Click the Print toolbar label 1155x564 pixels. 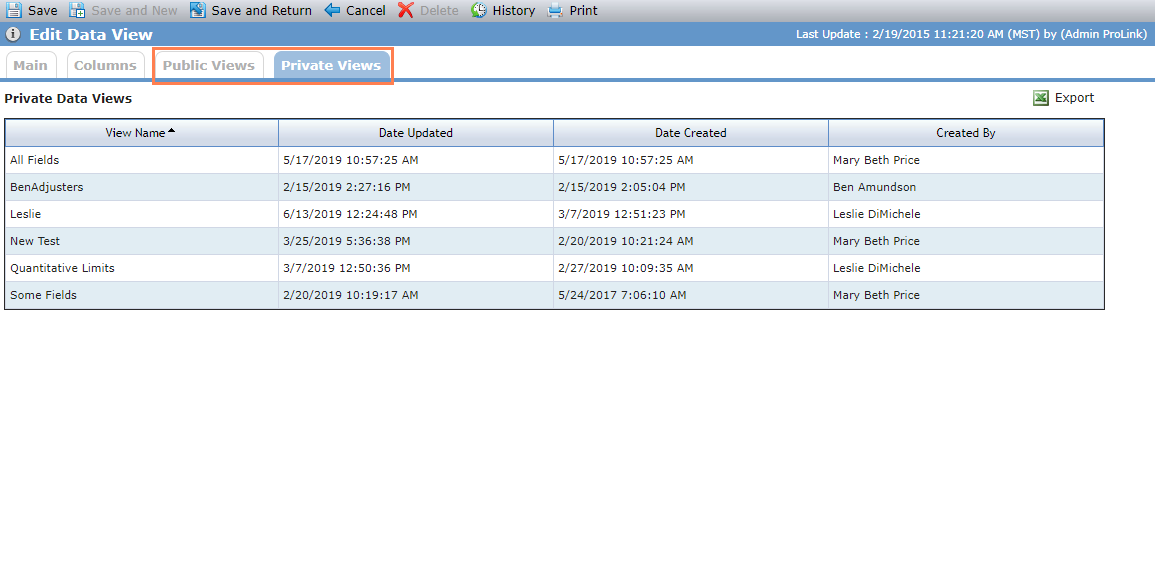pos(583,10)
